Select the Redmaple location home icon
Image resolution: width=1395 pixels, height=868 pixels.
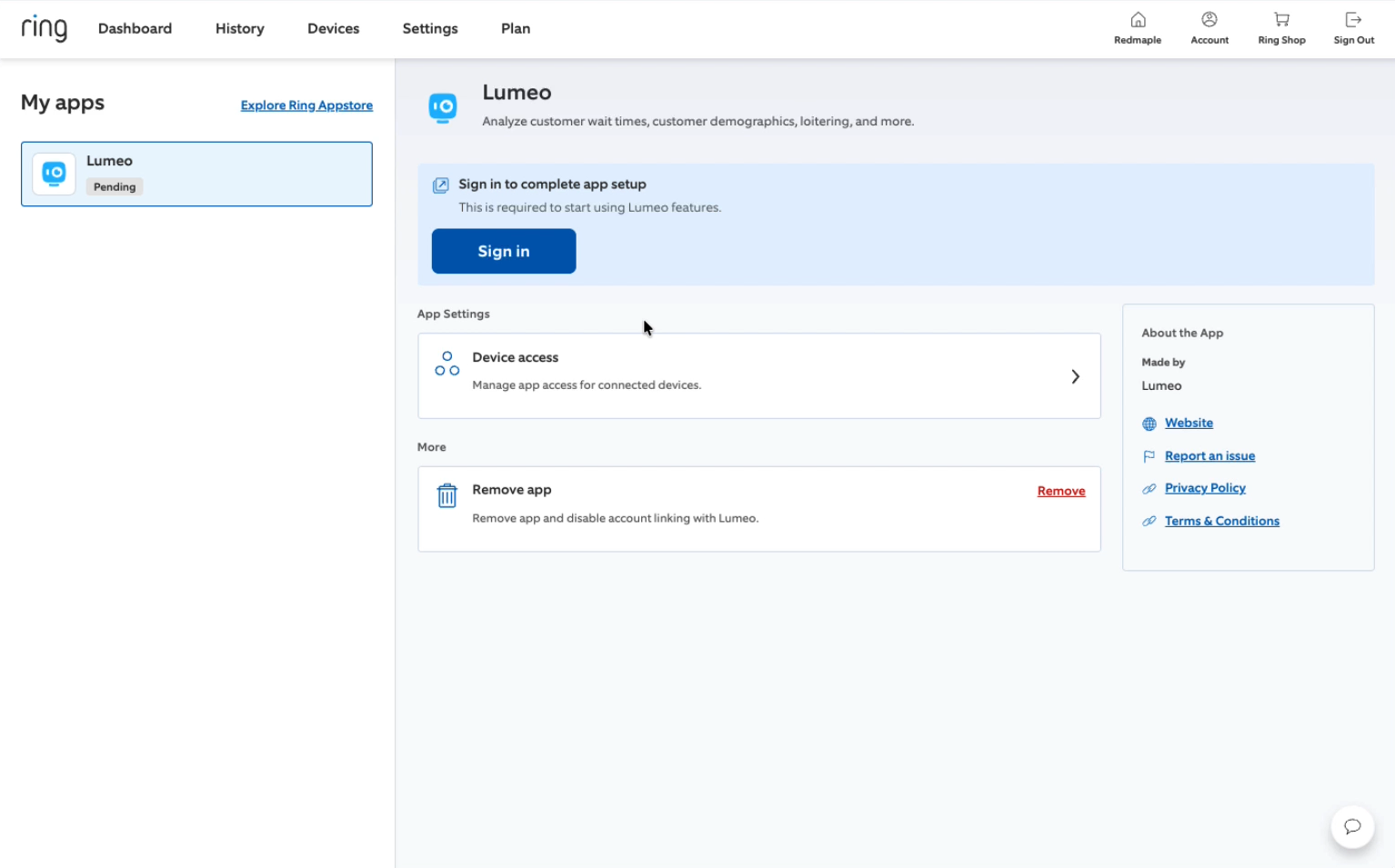tap(1138, 20)
